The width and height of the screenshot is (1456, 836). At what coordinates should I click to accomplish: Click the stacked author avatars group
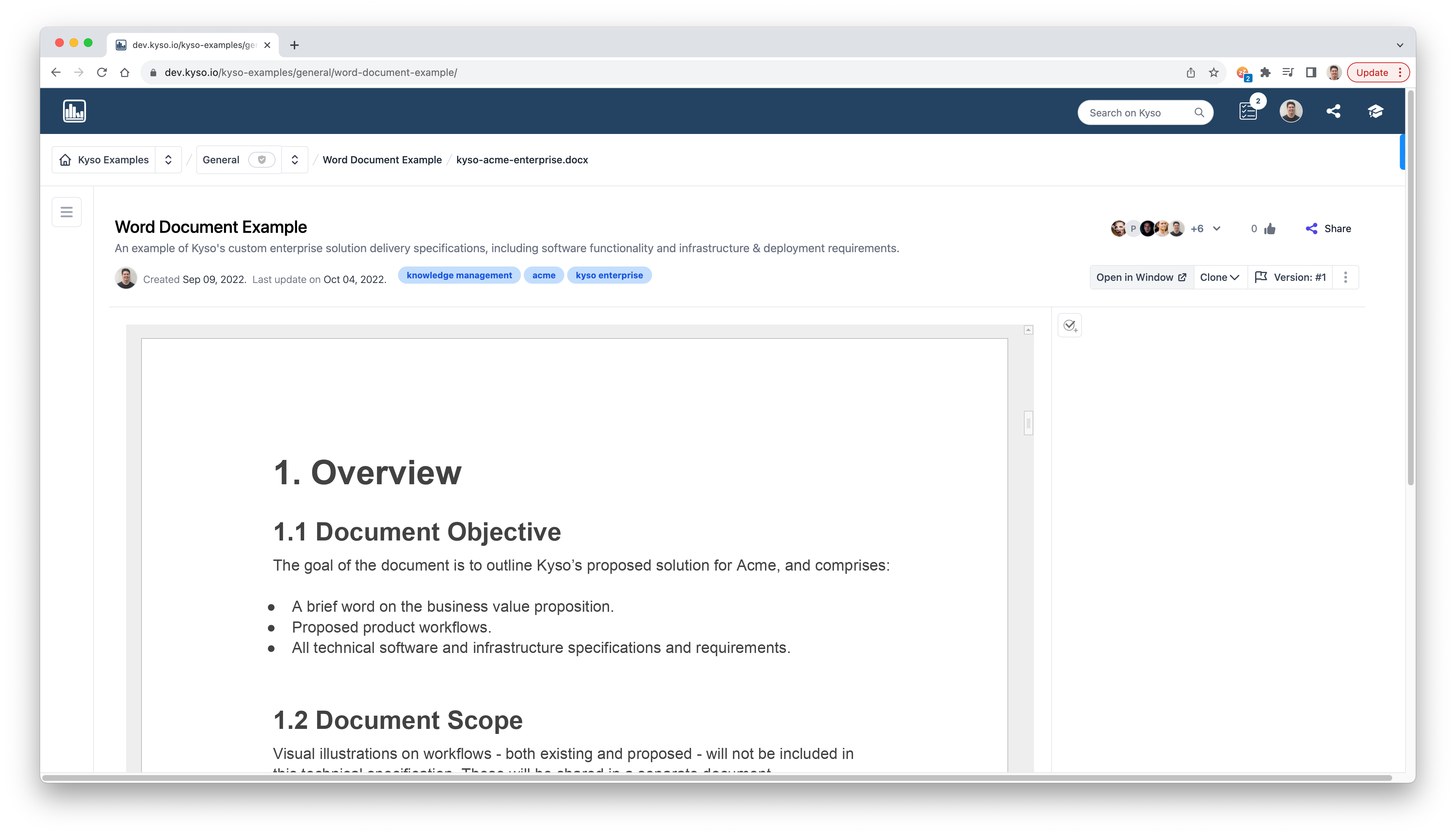[x=1147, y=229]
